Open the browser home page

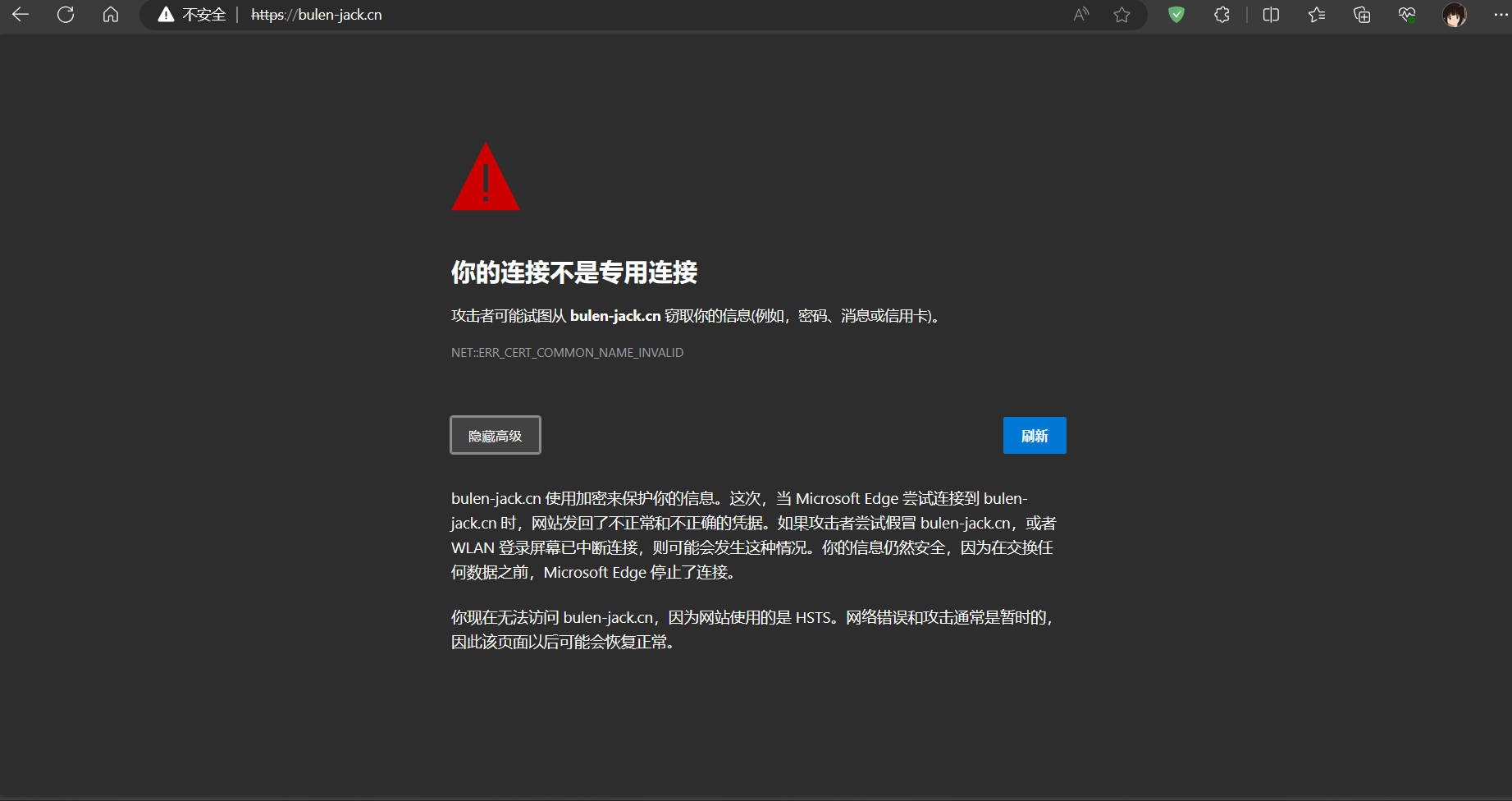(111, 15)
